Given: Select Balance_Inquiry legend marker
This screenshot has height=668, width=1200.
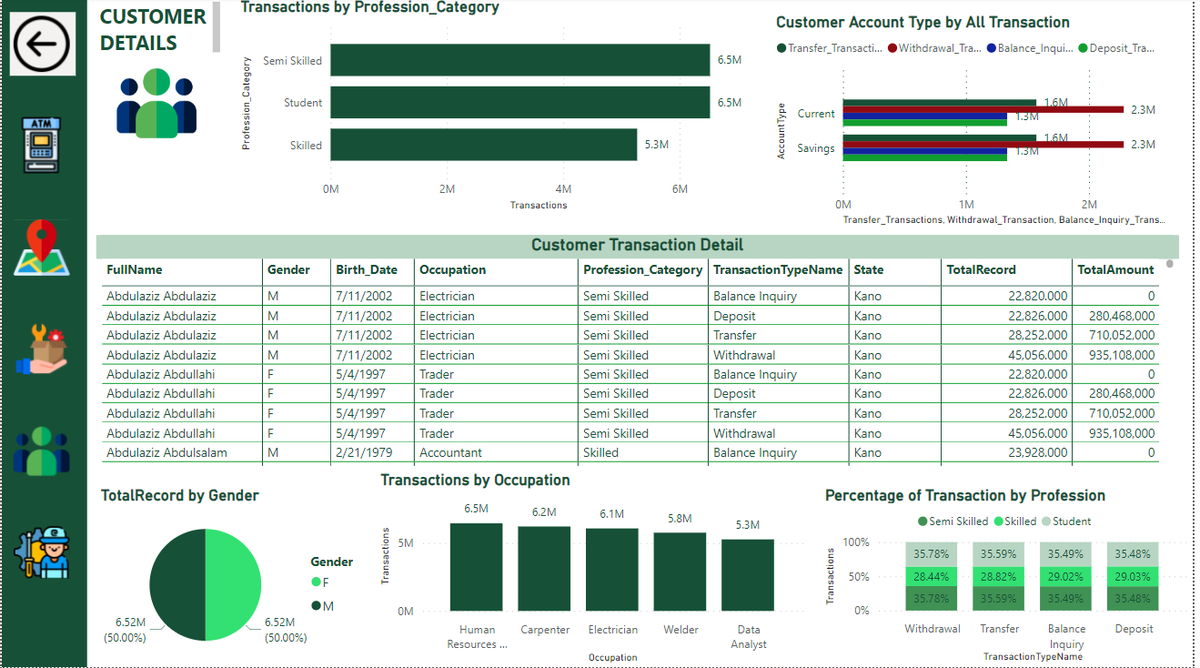Looking at the screenshot, I should 991,48.
